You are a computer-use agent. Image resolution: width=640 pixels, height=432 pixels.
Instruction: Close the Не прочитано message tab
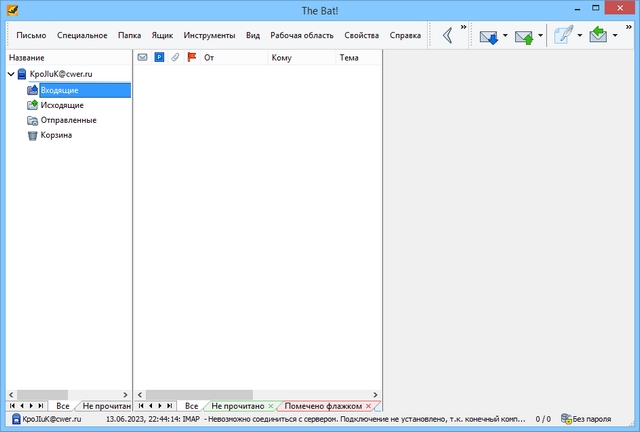click(271, 406)
